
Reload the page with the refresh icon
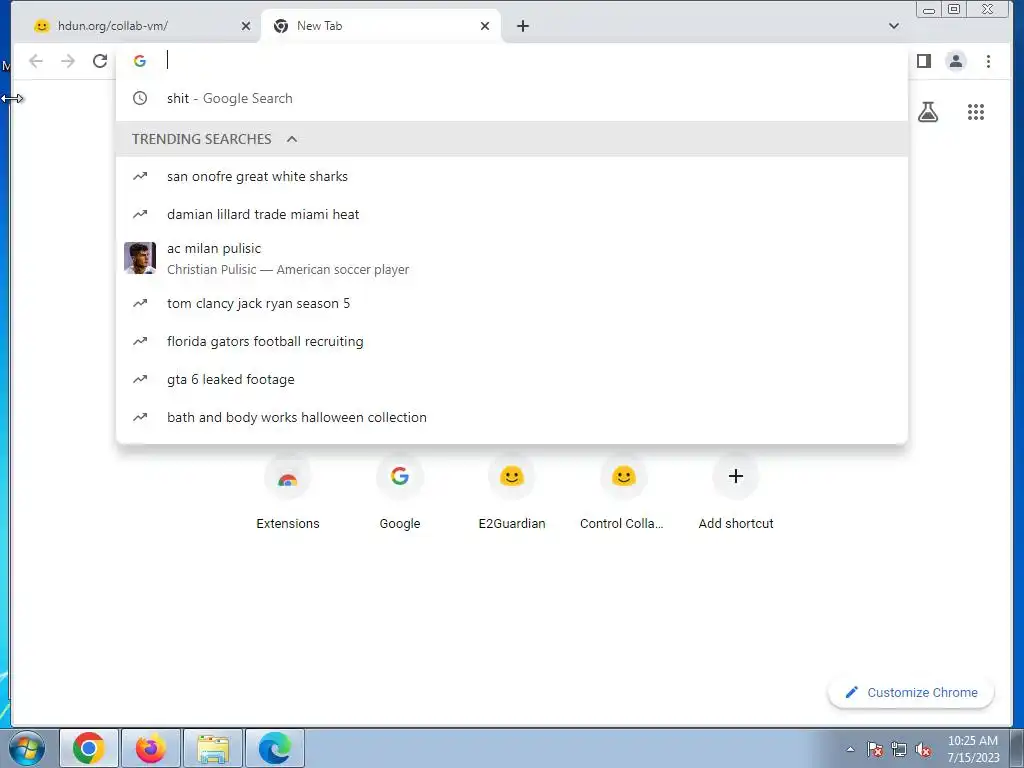click(x=100, y=61)
